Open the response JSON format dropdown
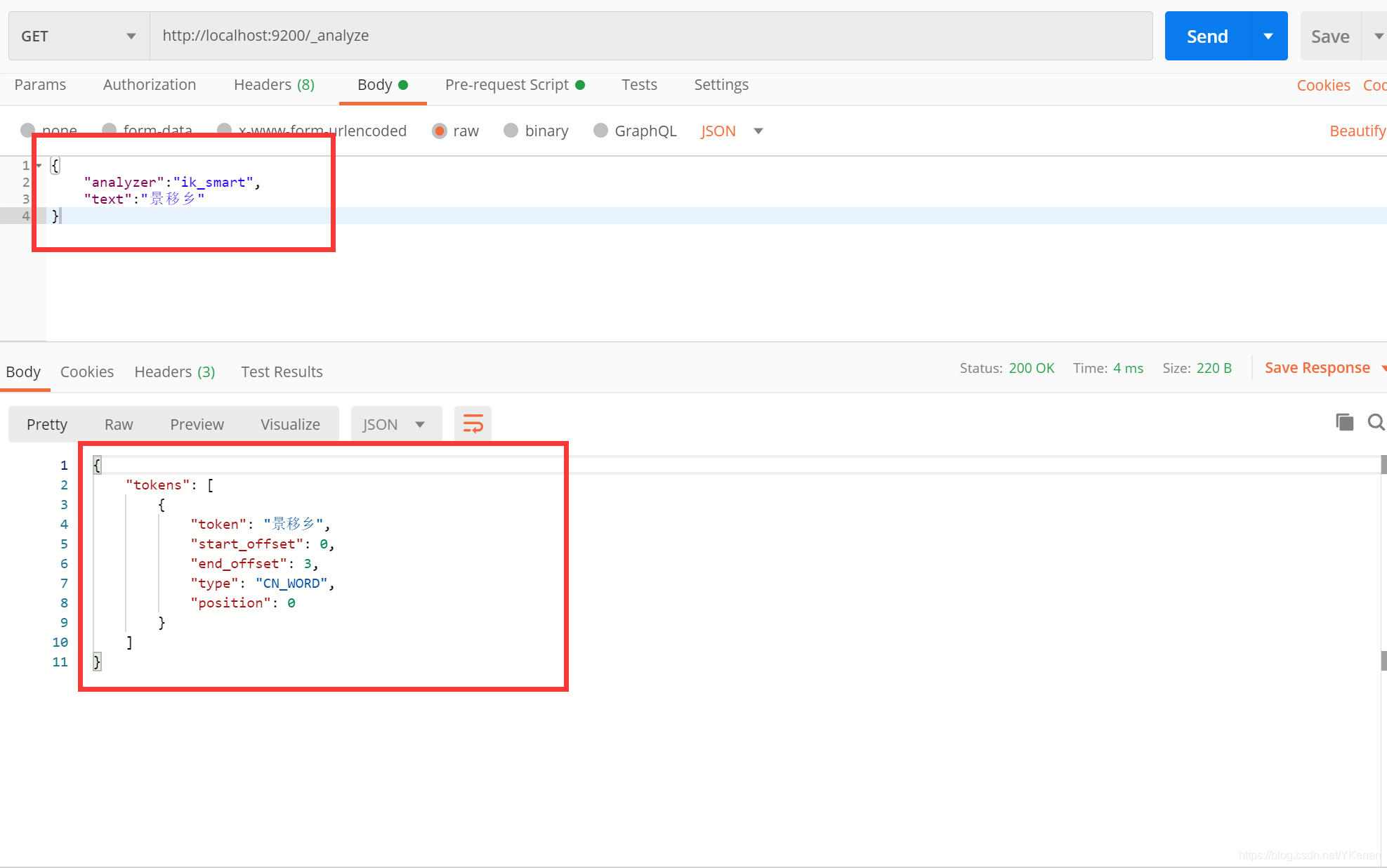Image resolution: width=1387 pixels, height=868 pixels. pos(395,424)
